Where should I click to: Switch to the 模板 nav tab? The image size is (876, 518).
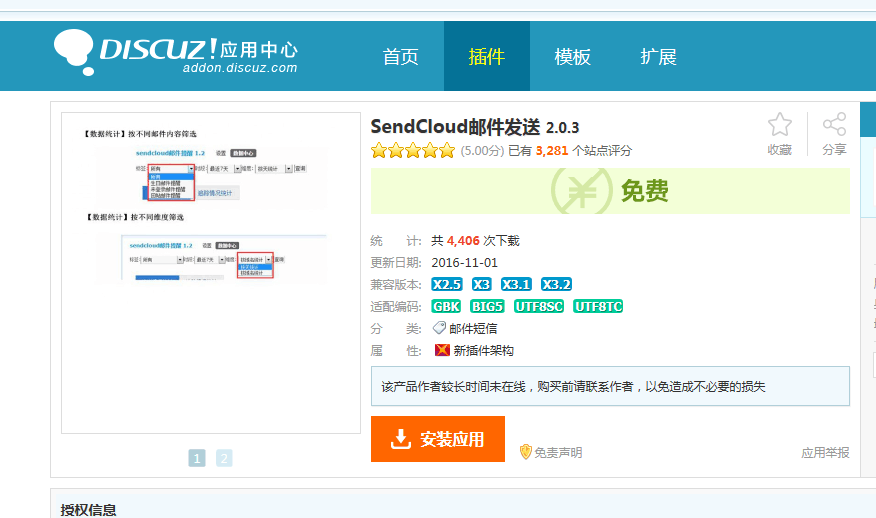click(572, 56)
